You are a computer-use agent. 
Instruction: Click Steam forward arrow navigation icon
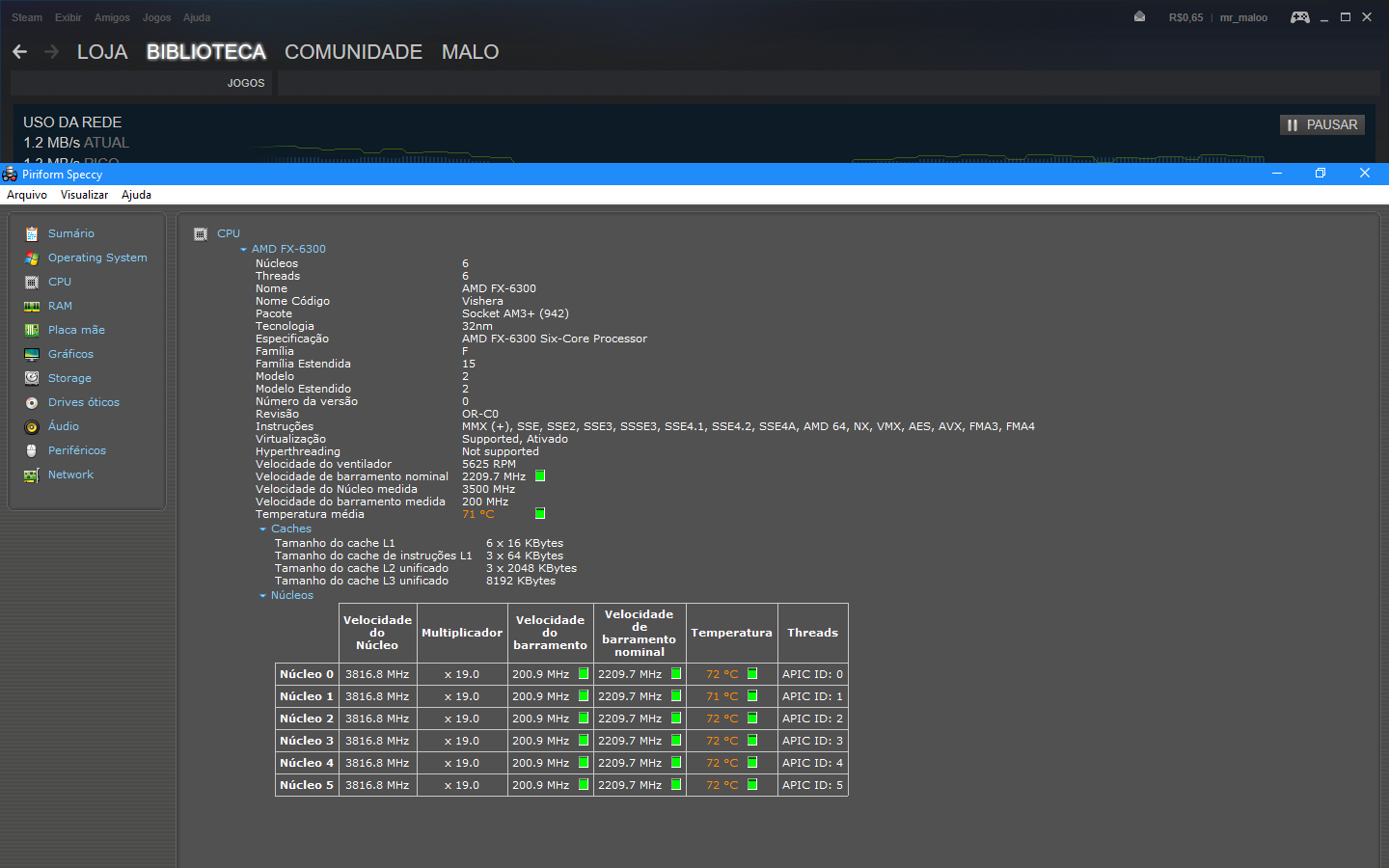tap(52, 51)
